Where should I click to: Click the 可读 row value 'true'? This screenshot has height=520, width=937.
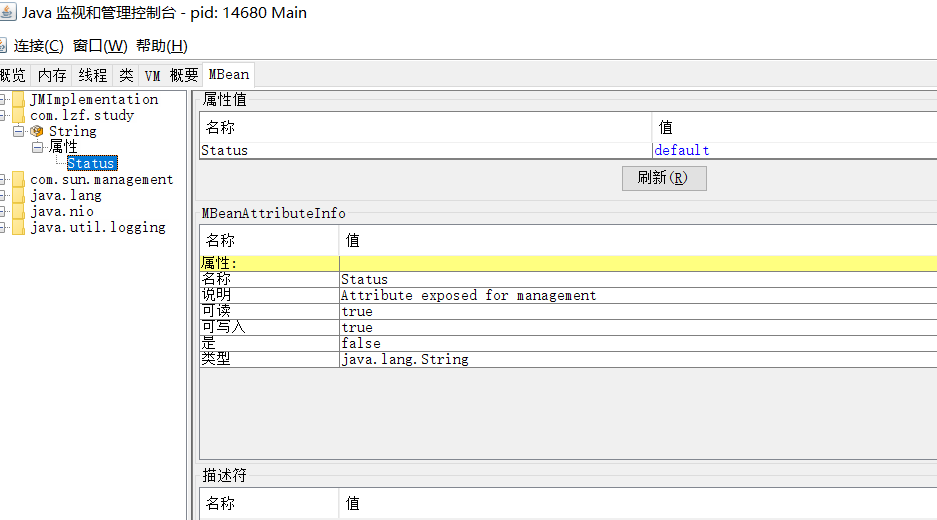coord(638,311)
